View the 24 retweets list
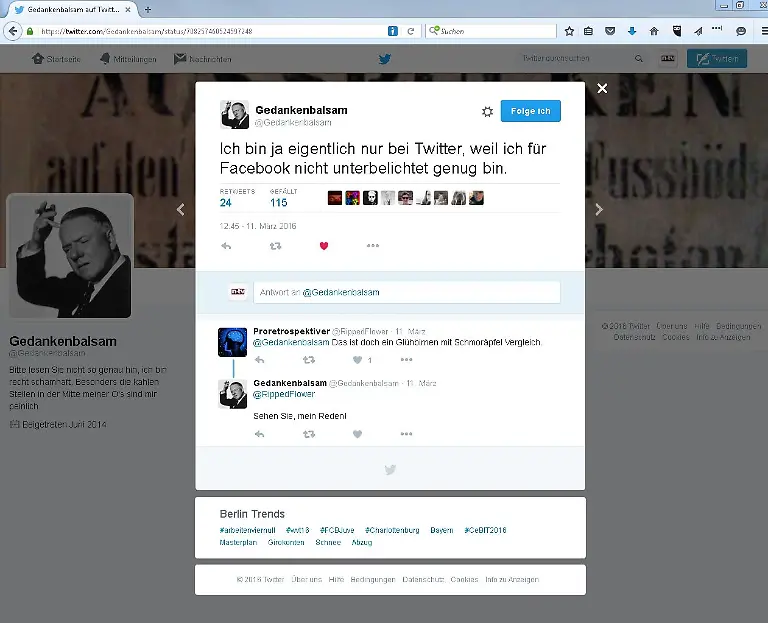The height and width of the screenshot is (623, 768). [226, 202]
